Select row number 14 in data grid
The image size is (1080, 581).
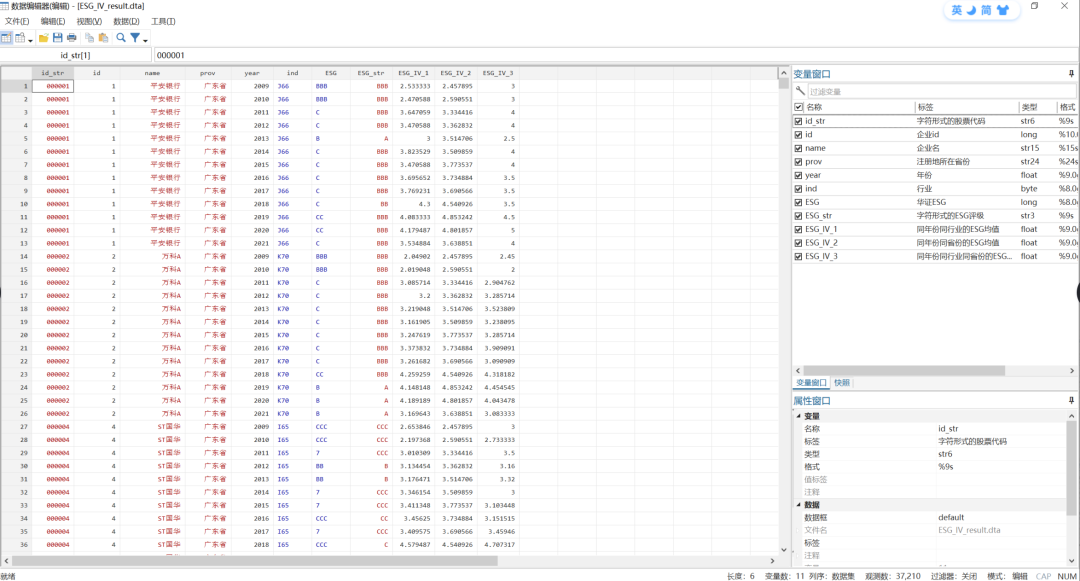click(16, 257)
